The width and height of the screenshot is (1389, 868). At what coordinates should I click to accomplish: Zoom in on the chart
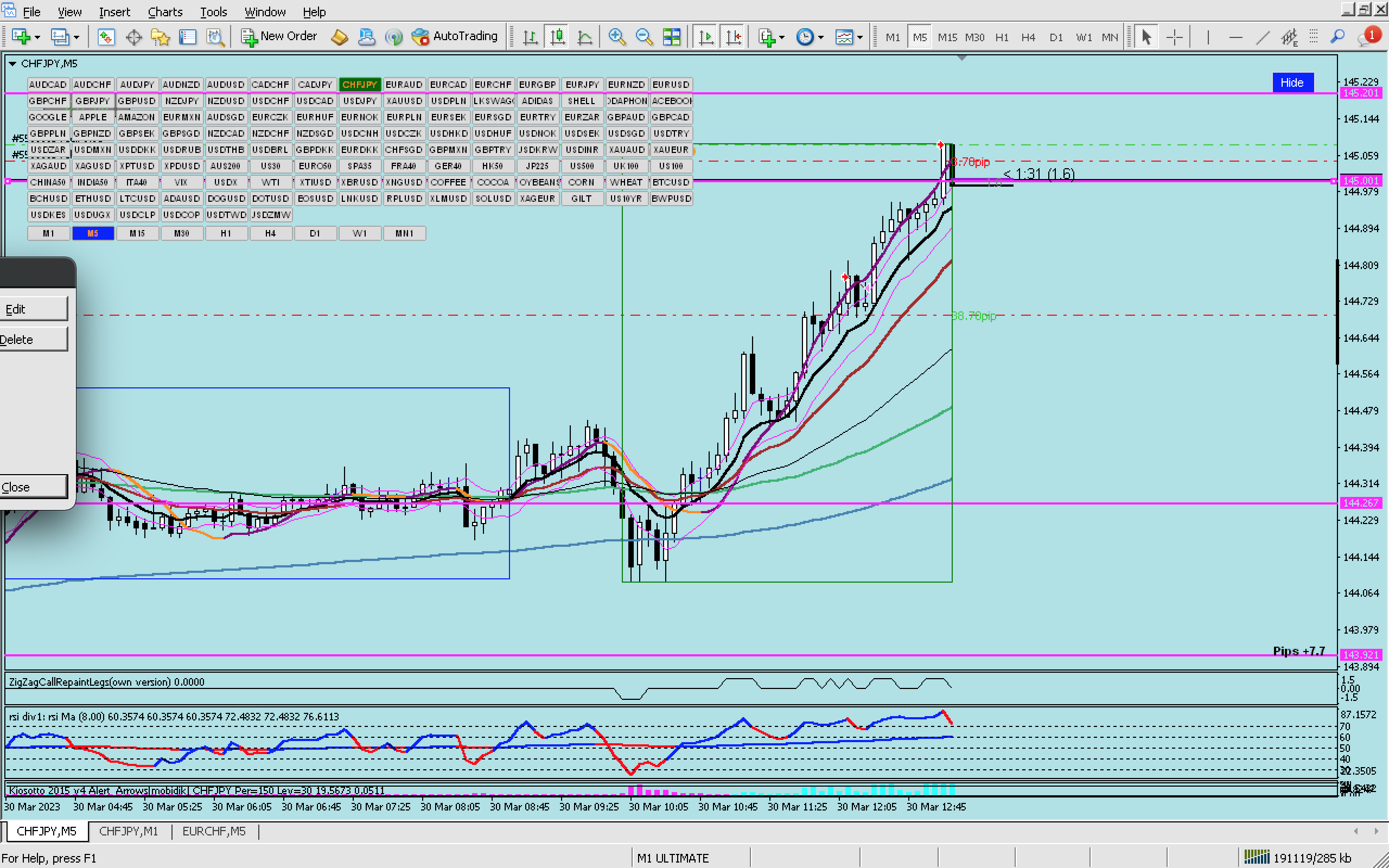(616, 37)
